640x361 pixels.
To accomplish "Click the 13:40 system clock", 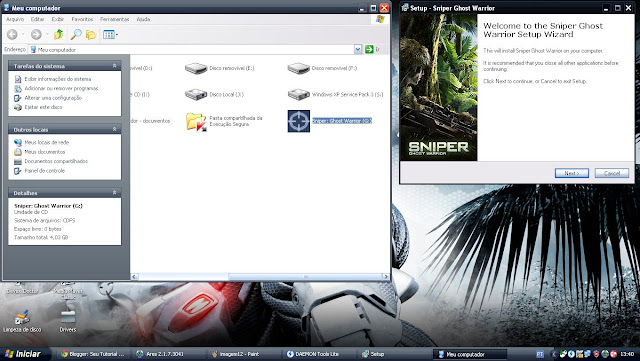I will (x=627, y=354).
